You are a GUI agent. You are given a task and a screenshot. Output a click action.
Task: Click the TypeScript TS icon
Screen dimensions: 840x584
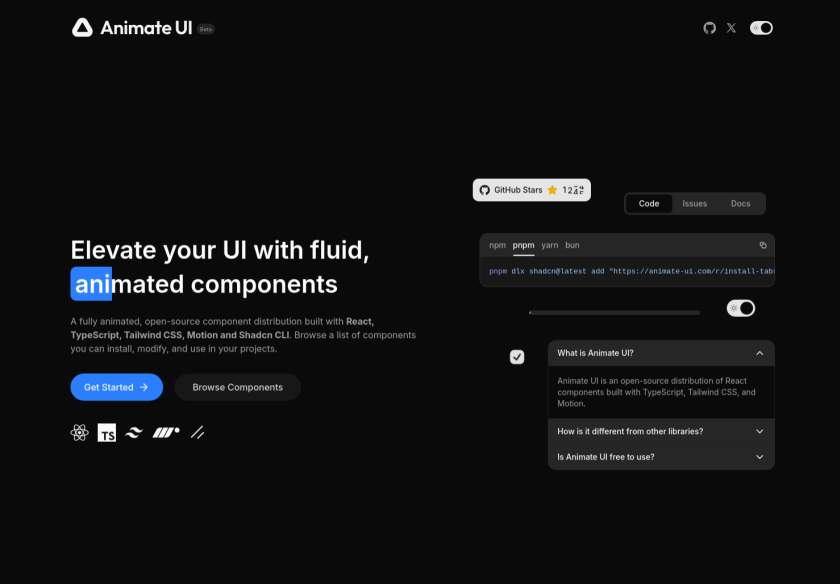pos(107,432)
